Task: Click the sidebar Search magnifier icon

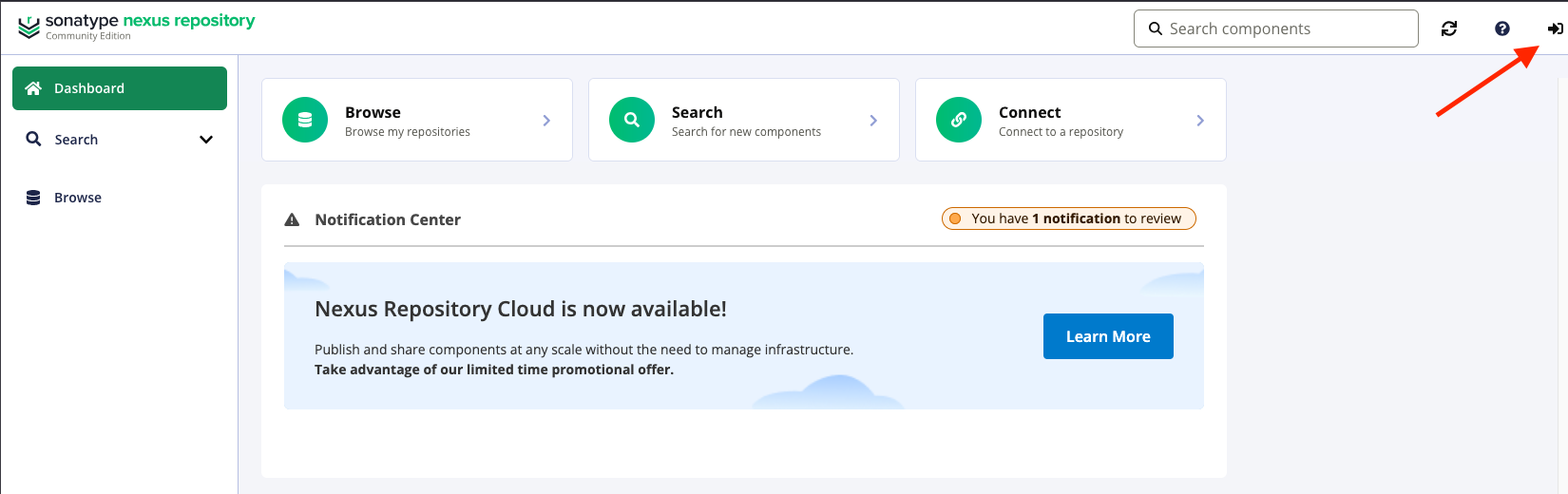Action: click(33, 139)
